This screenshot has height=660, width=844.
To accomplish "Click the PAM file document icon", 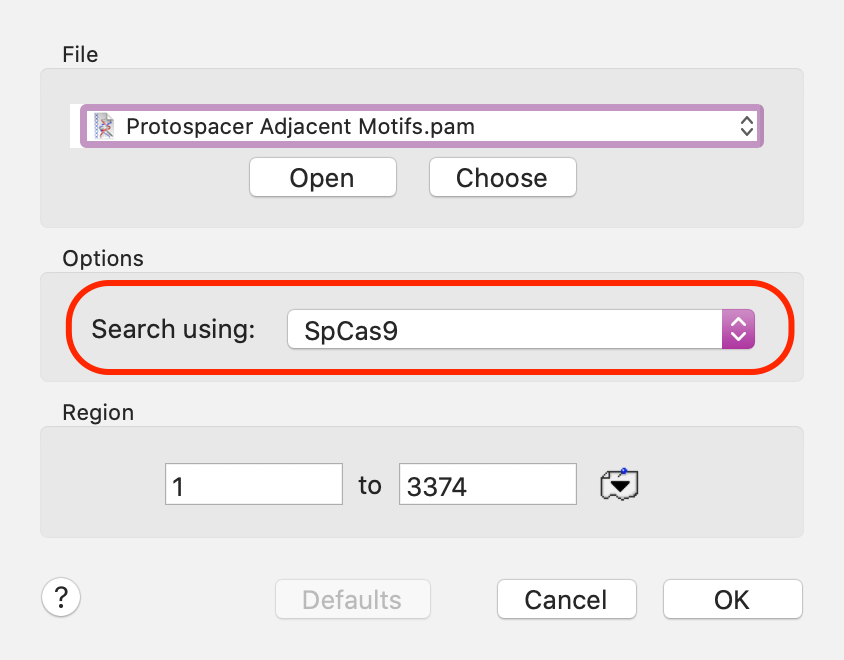I will click(104, 127).
